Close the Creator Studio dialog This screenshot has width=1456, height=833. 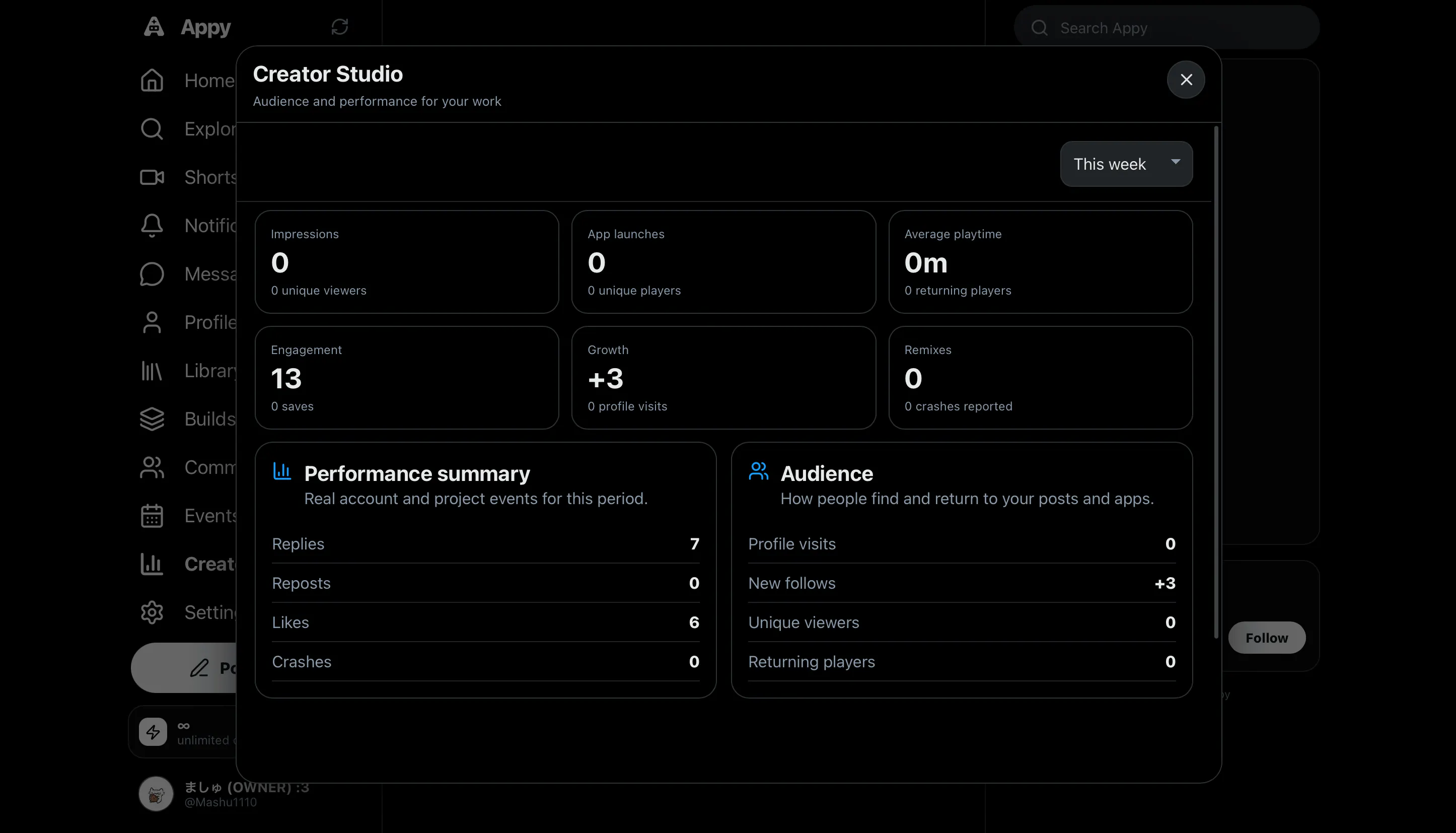pyautogui.click(x=1186, y=80)
